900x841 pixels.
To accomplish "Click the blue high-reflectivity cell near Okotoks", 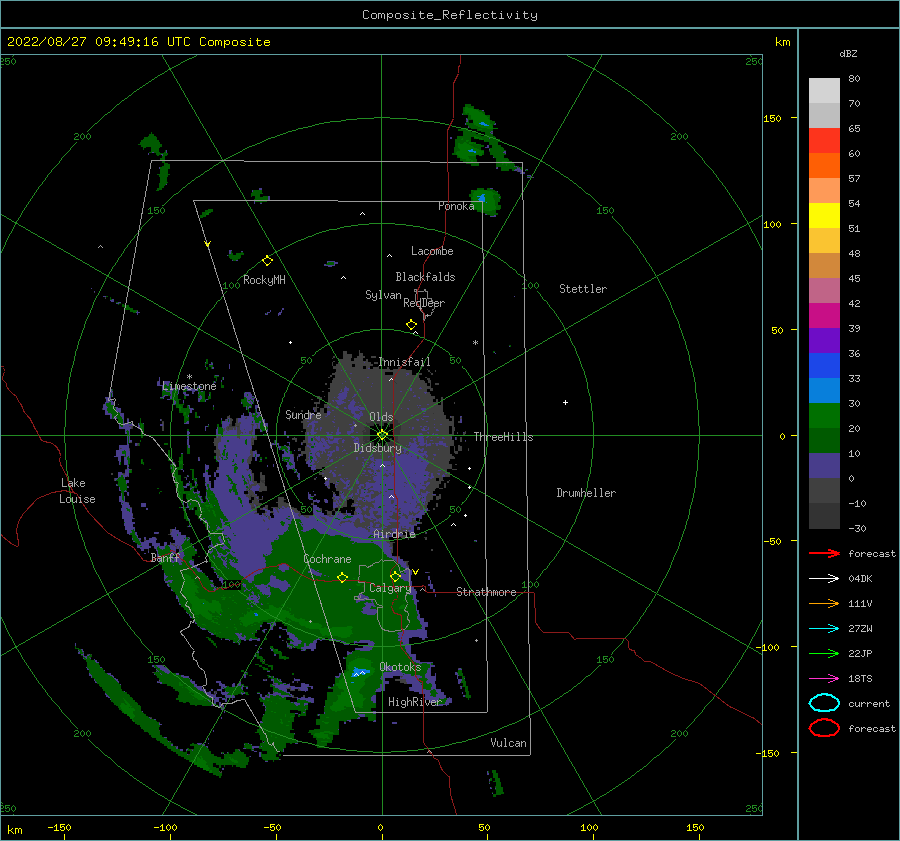I will click(360, 672).
